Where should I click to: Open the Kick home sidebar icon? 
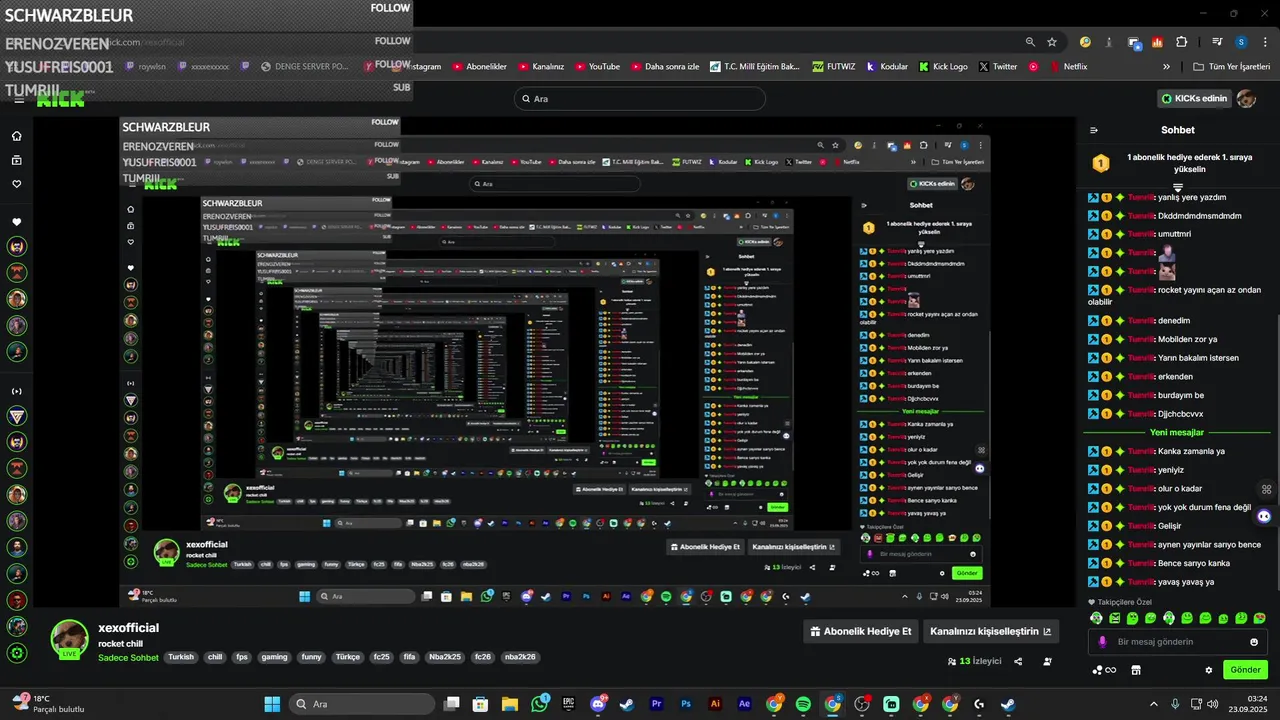pyautogui.click(x=16, y=136)
